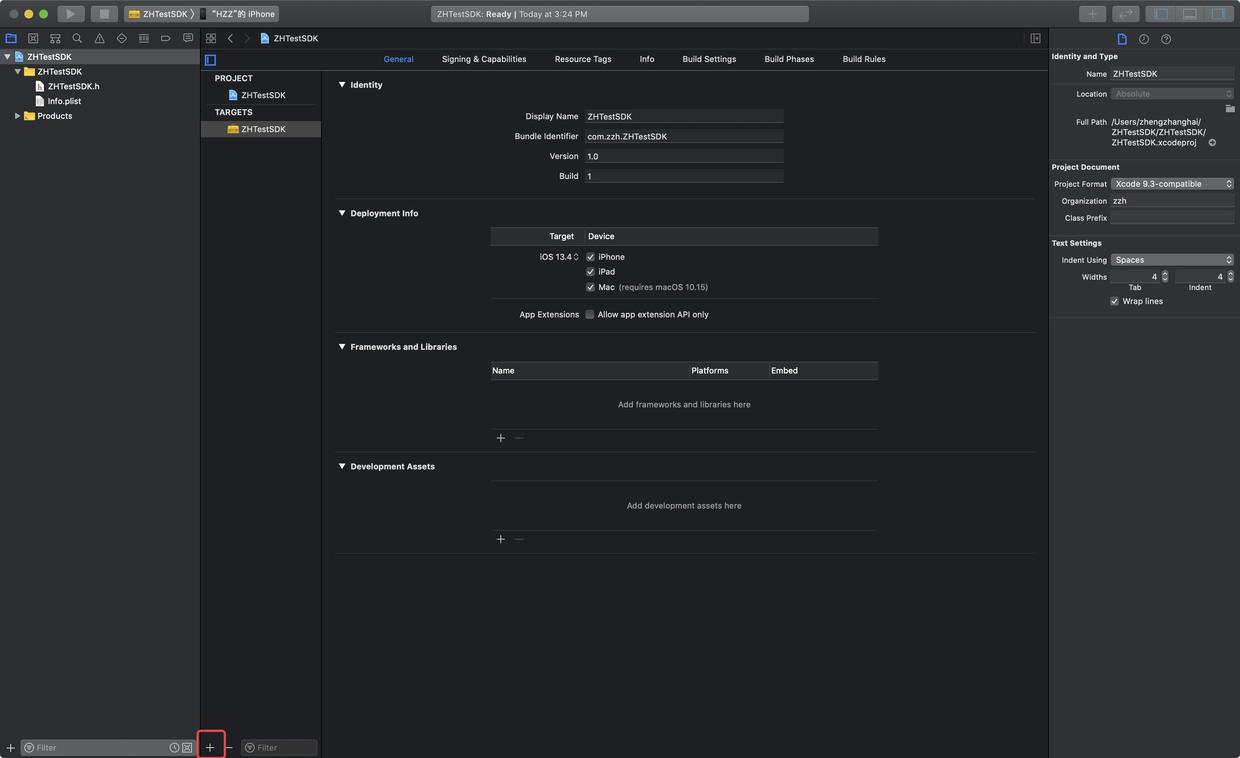Collapse Frameworks and Libraries section

[342, 347]
